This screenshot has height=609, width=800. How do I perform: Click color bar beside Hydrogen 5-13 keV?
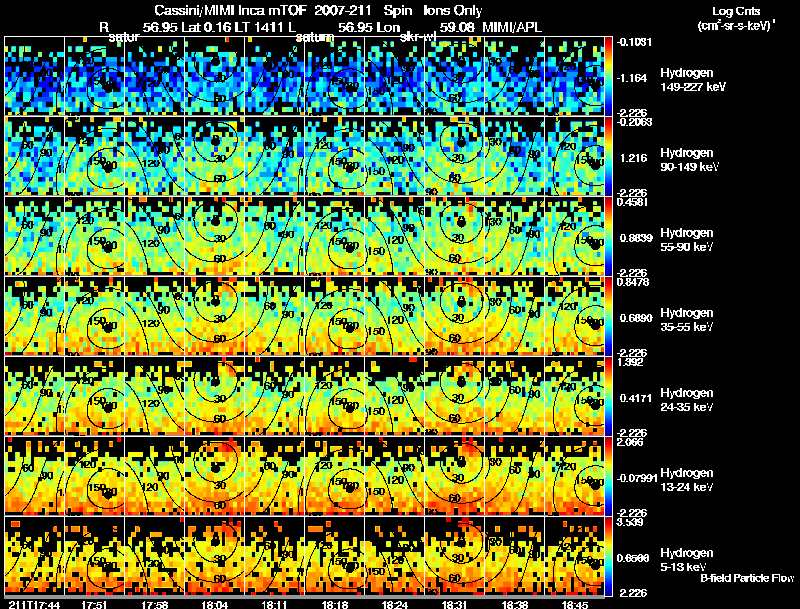[x=608, y=556]
